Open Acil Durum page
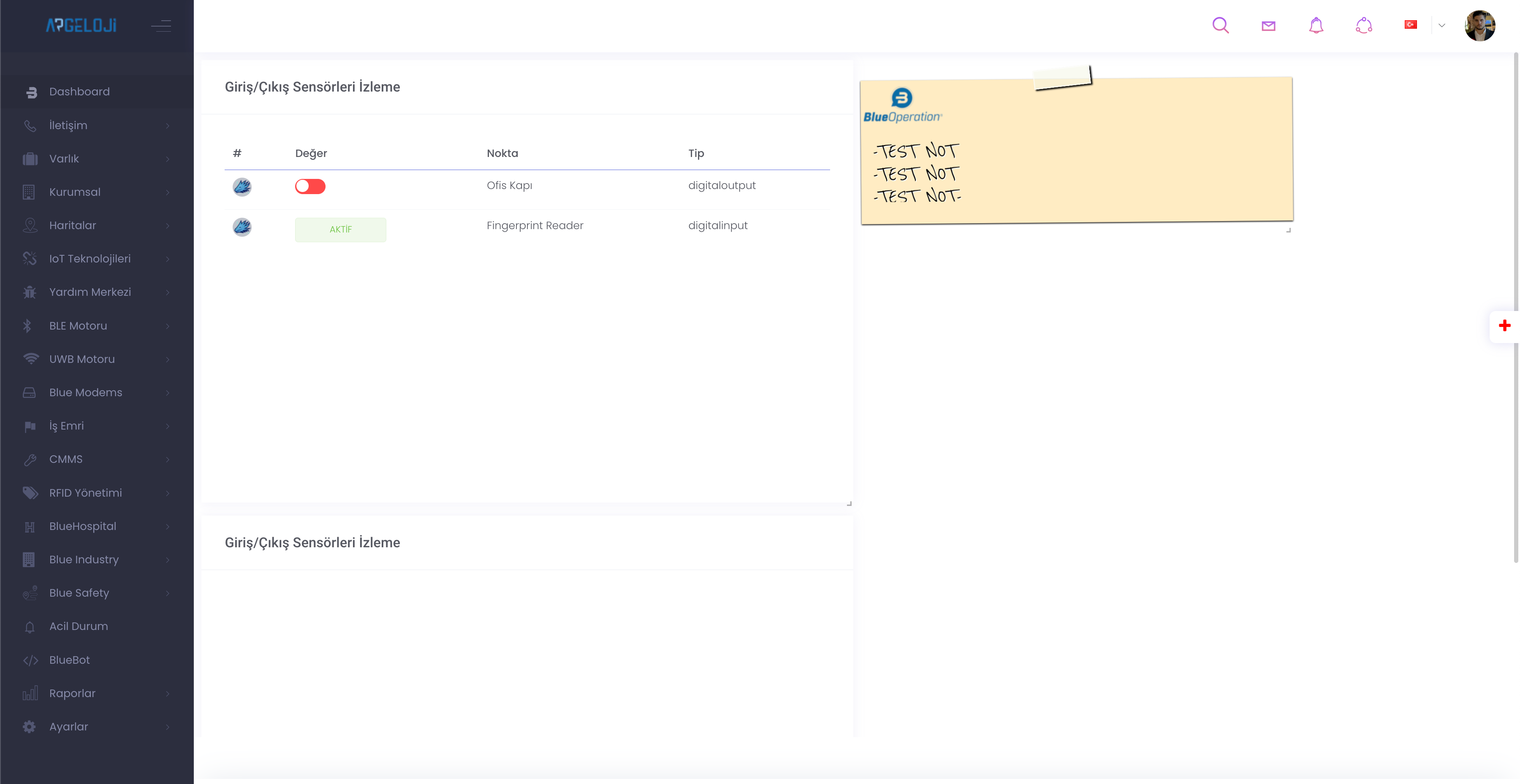The image size is (1520, 784). 78,626
